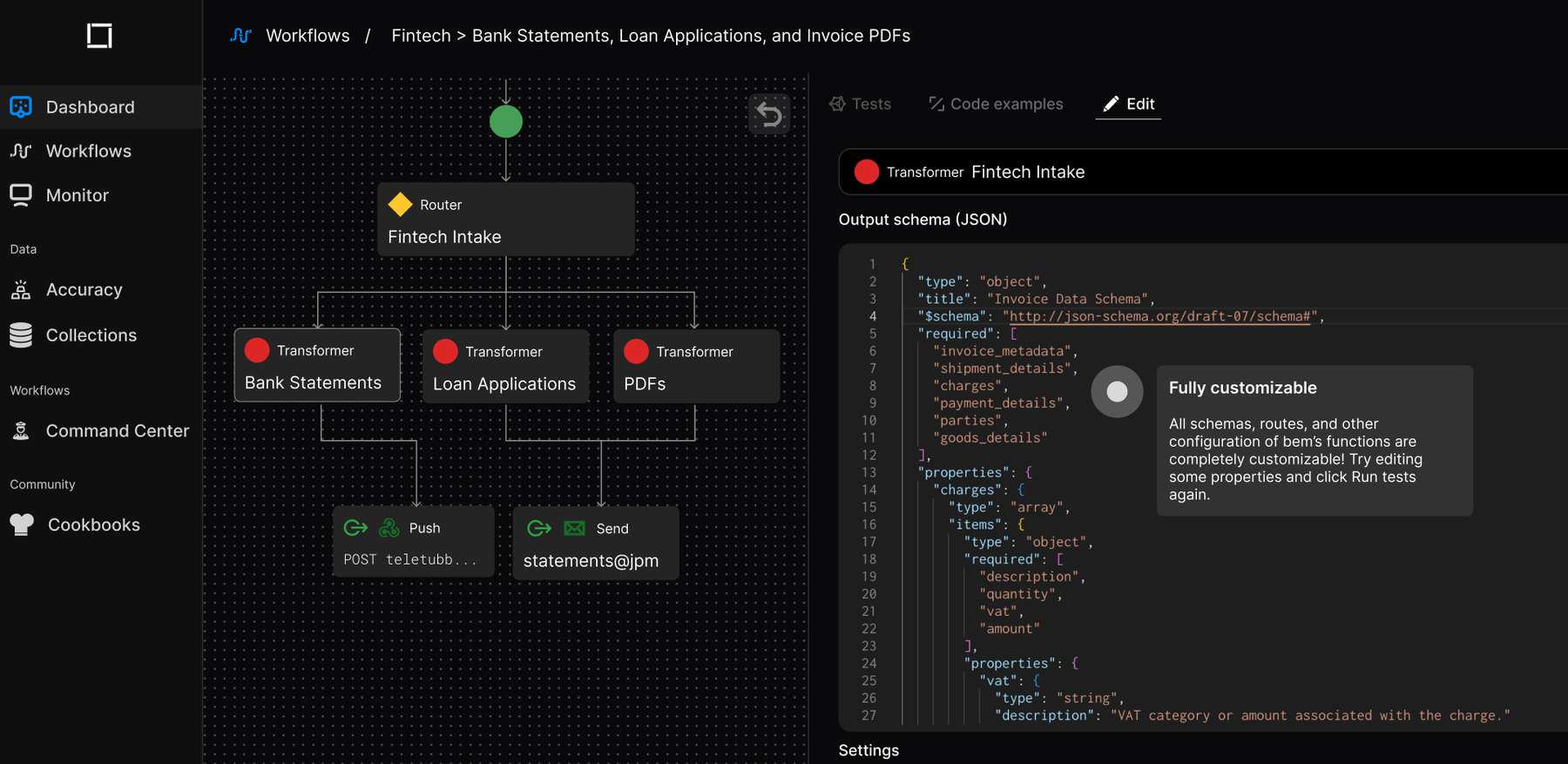1568x764 pixels.
Task: Open Collections database icon
Action: [21, 335]
